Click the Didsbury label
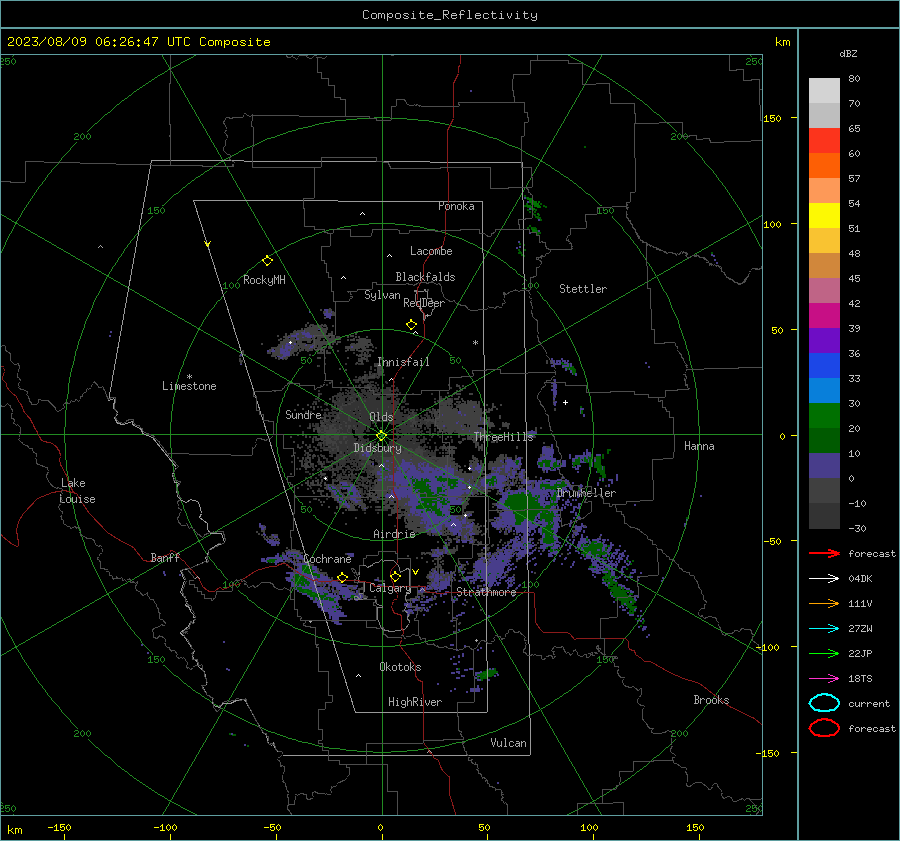 tap(377, 448)
